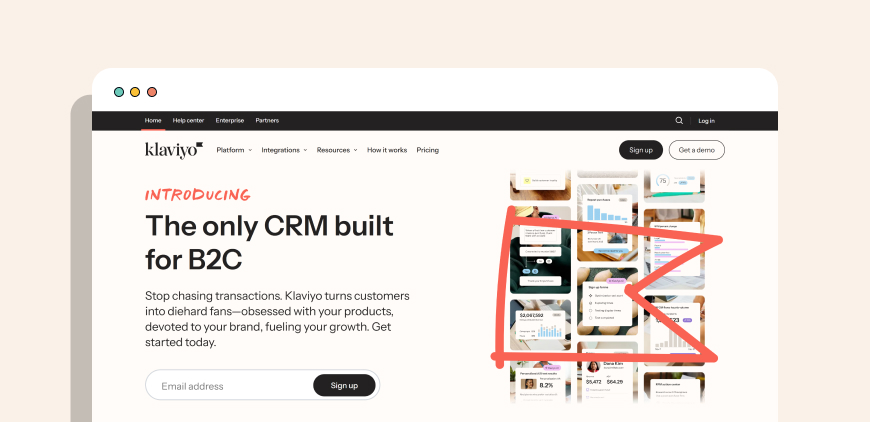
Task: Open the Partners page
Action: tap(267, 120)
